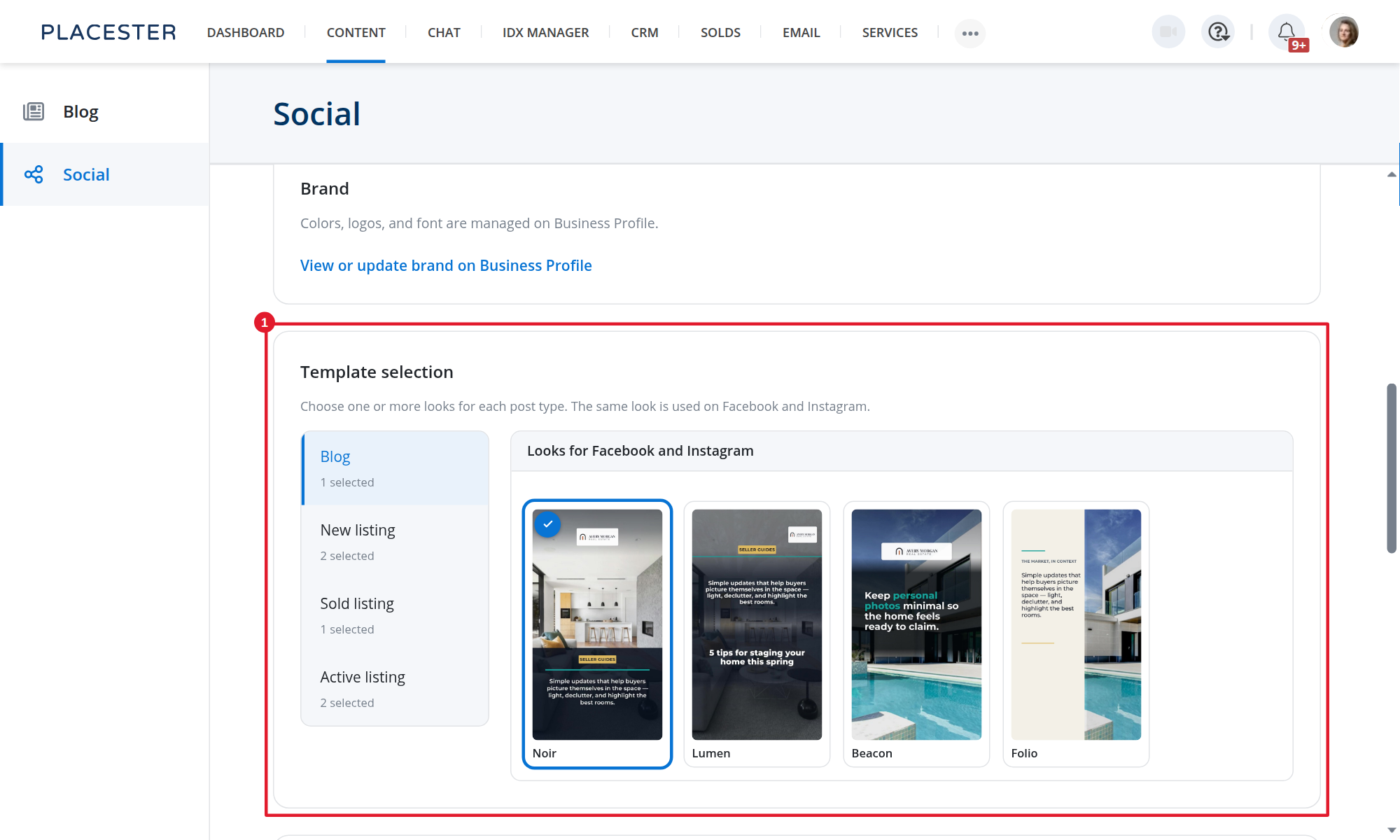Click the Social page title
The width and height of the screenshot is (1400, 840).
[316, 114]
